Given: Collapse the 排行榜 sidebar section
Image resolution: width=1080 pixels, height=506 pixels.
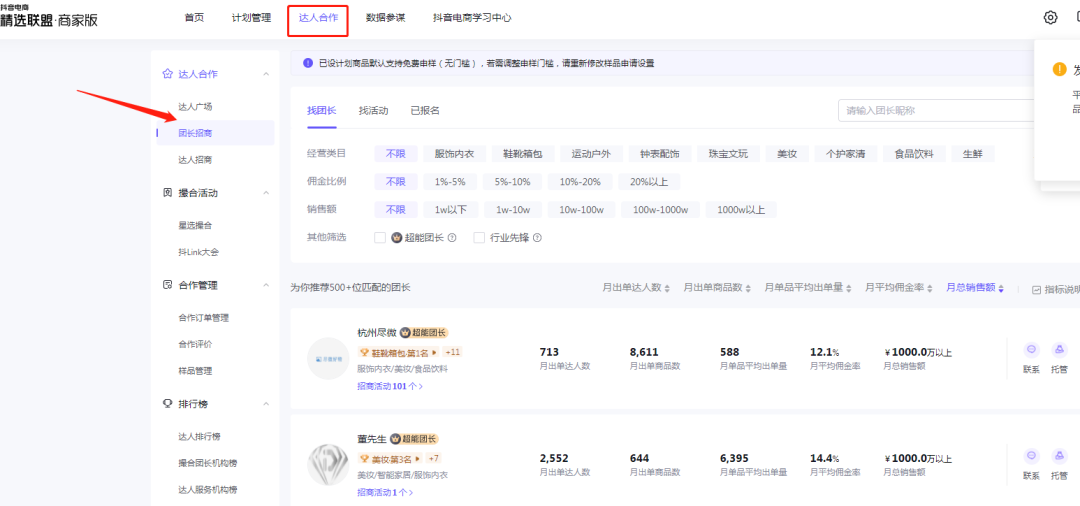Looking at the screenshot, I should [265, 404].
